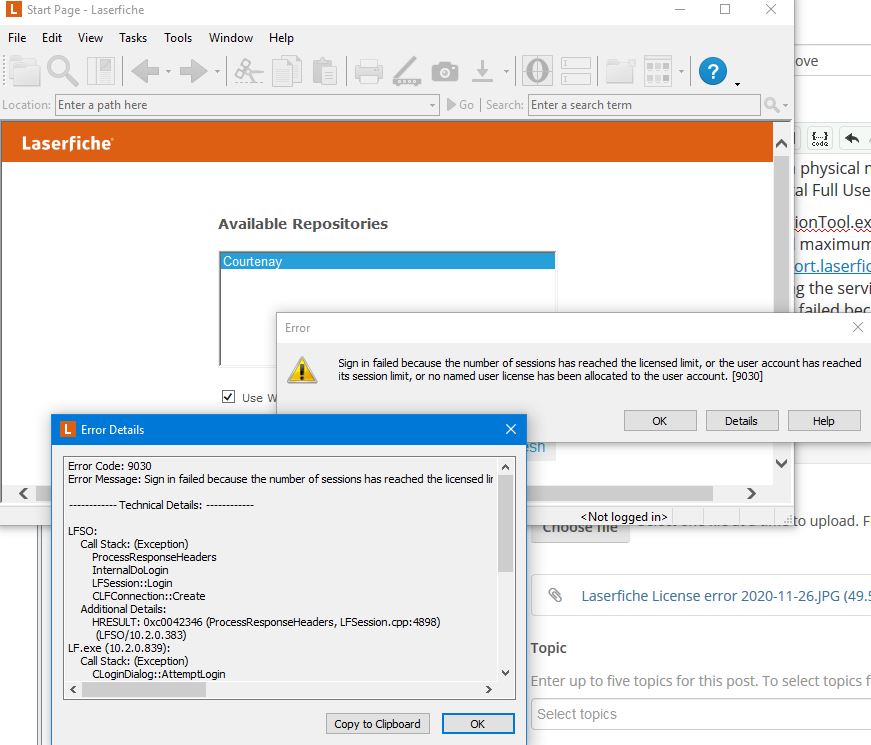The width and height of the screenshot is (871, 745).
Task: Open the Tasks menu
Action: [x=132, y=38]
